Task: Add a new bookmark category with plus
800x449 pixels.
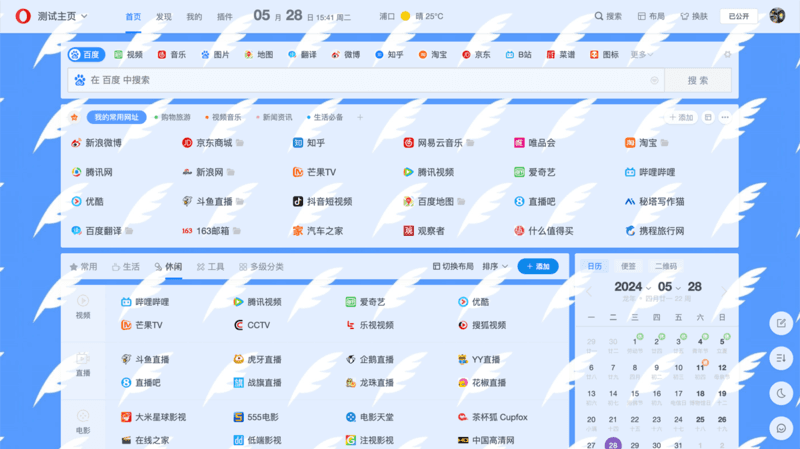Action: click(360, 117)
